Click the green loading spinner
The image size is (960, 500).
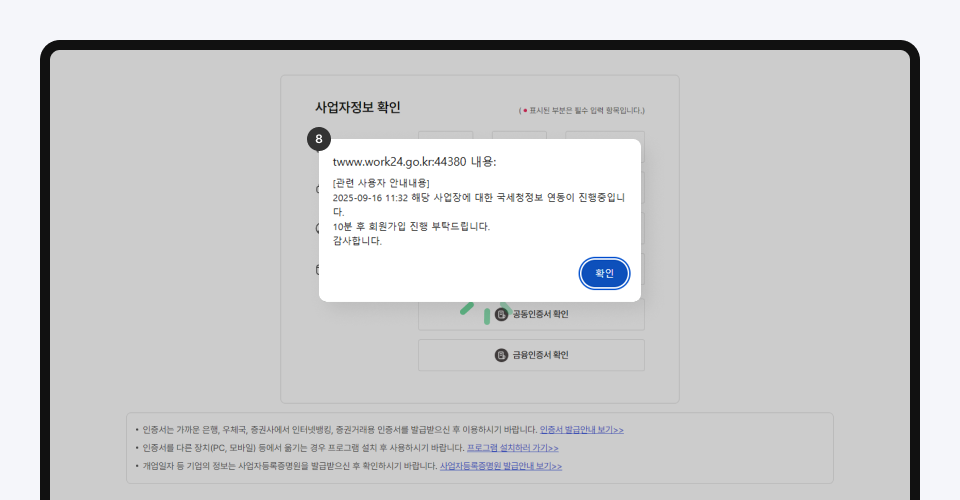click(486, 312)
